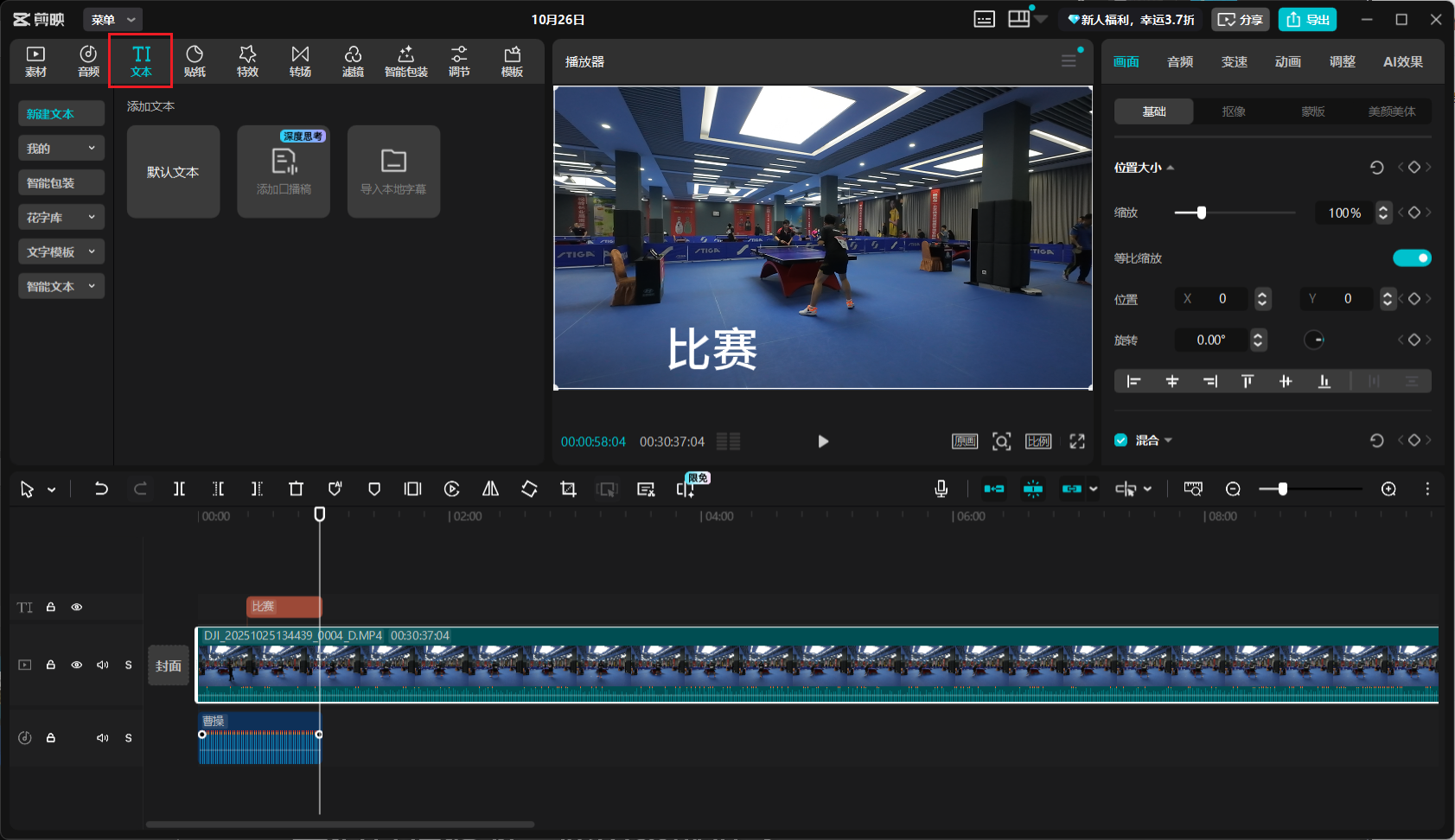Toggle the 等比缩放 proportional scale switch
The height and width of the screenshot is (840, 1455).
click(x=1412, y=258)
